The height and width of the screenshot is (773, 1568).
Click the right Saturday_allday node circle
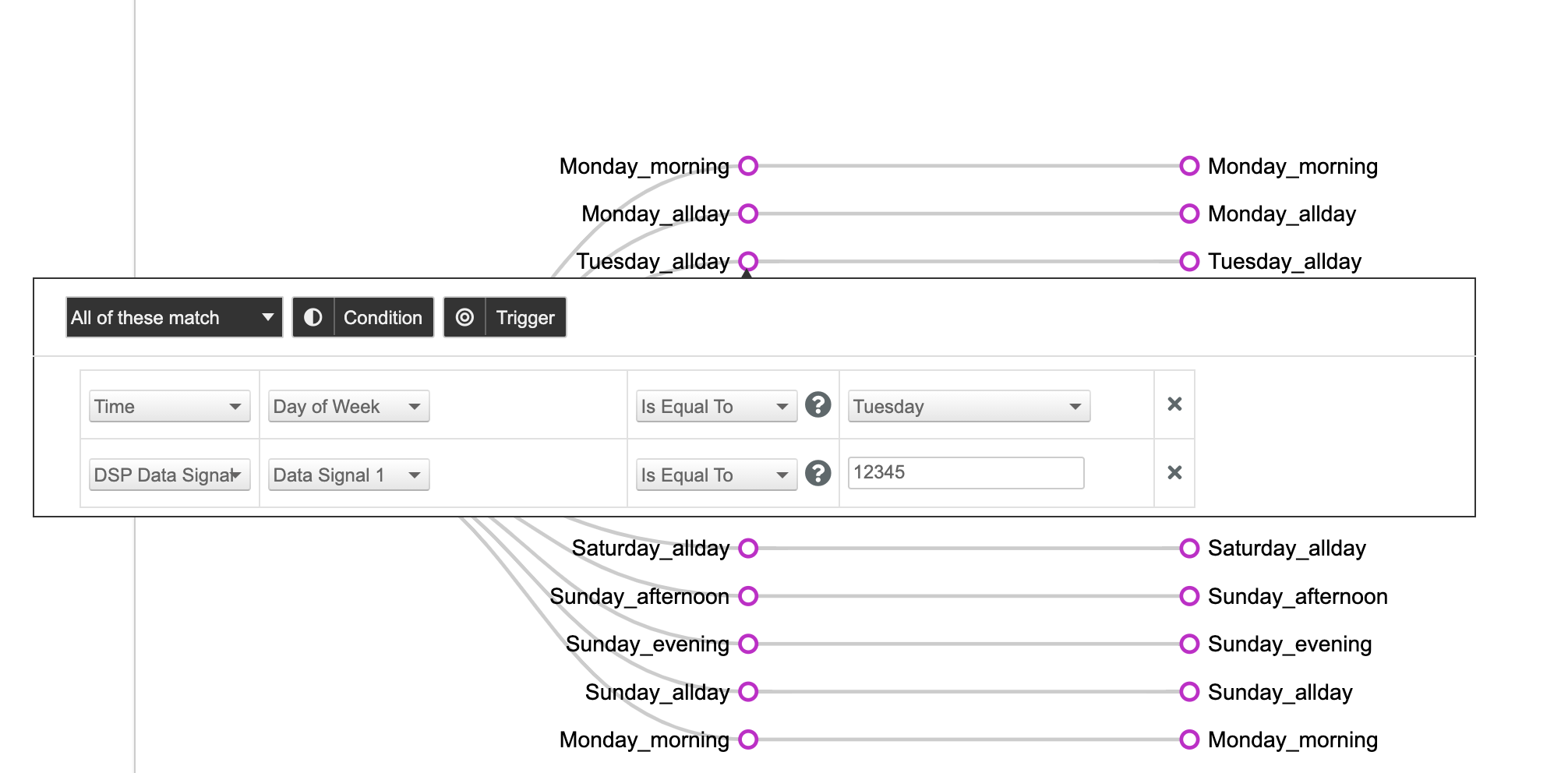[1189, 549]
